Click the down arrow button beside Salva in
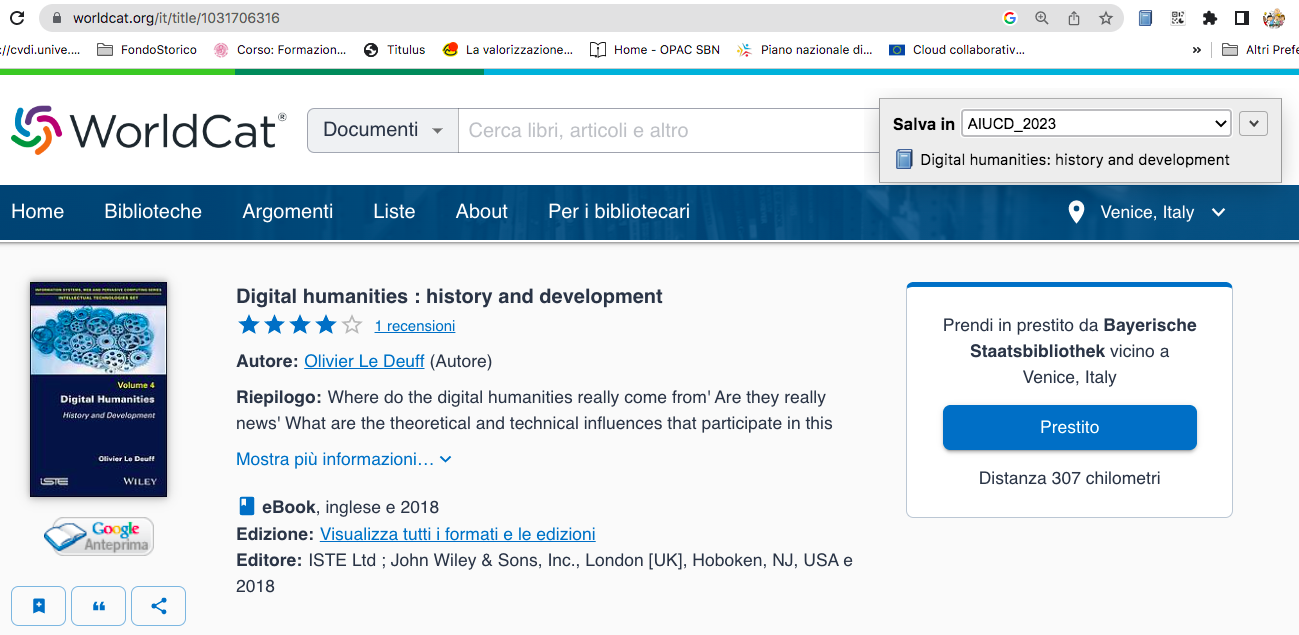The height and width of the screenshot is (635, 1299). [x=1253, y=124]
